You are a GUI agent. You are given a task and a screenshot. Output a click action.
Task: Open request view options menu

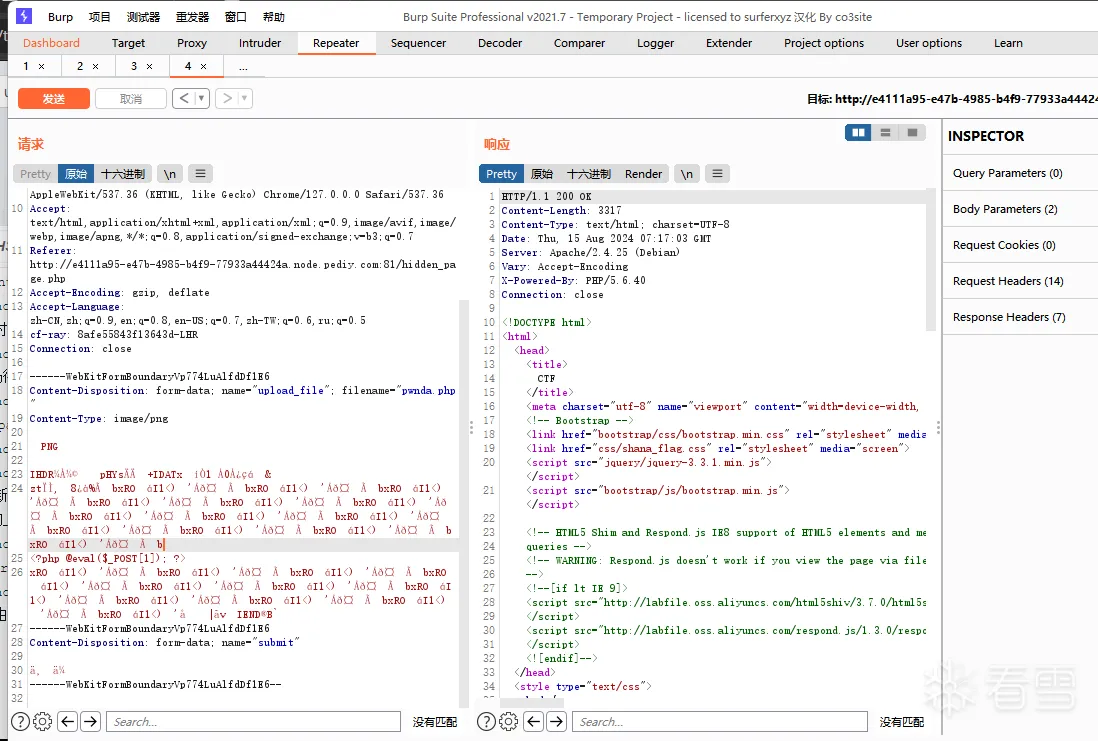pyautogui.click(x=200, y=174)
